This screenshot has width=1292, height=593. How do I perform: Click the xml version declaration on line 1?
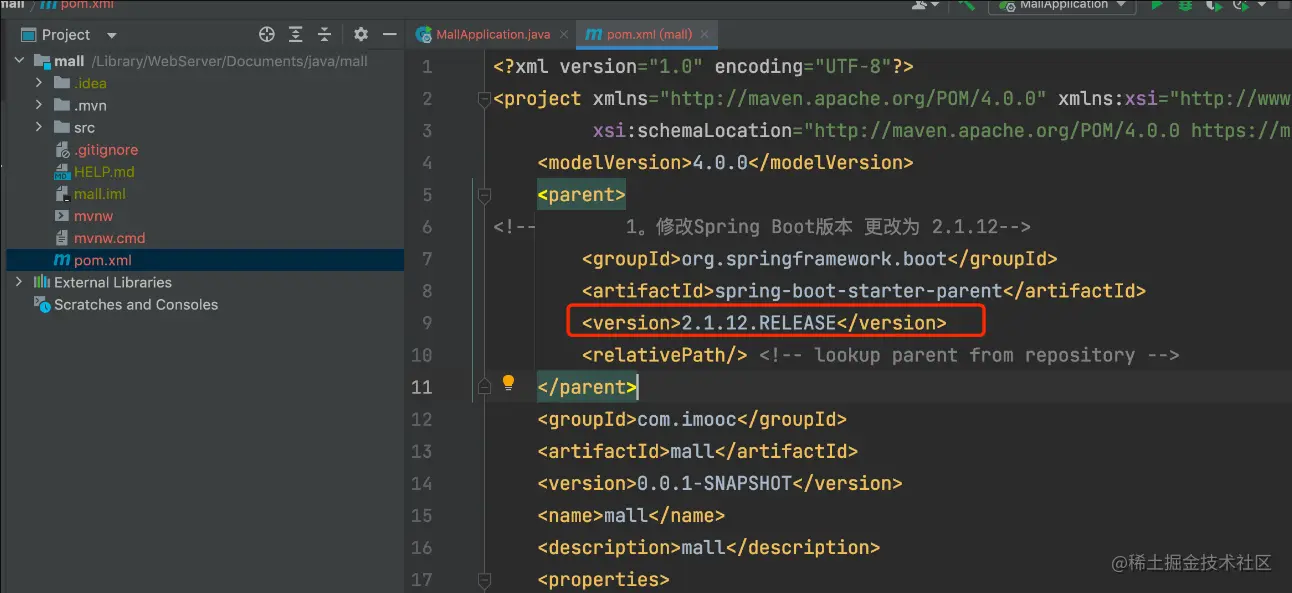point(703,66)
